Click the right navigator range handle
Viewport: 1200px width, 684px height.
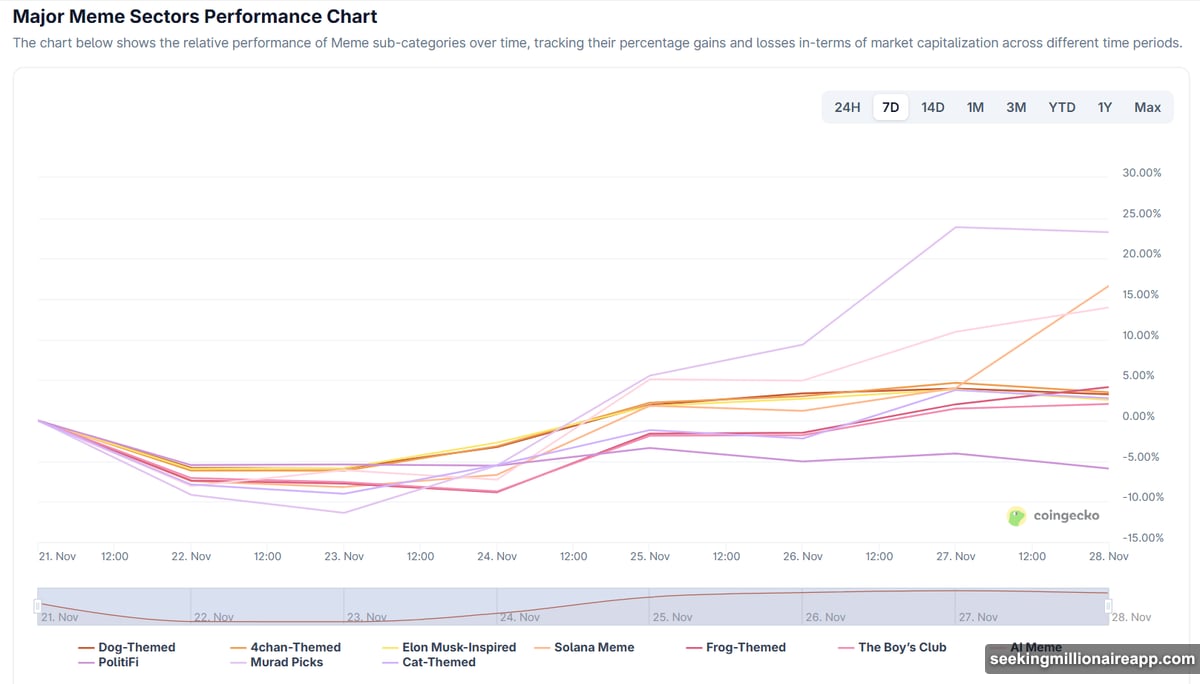pos(1108,606)
